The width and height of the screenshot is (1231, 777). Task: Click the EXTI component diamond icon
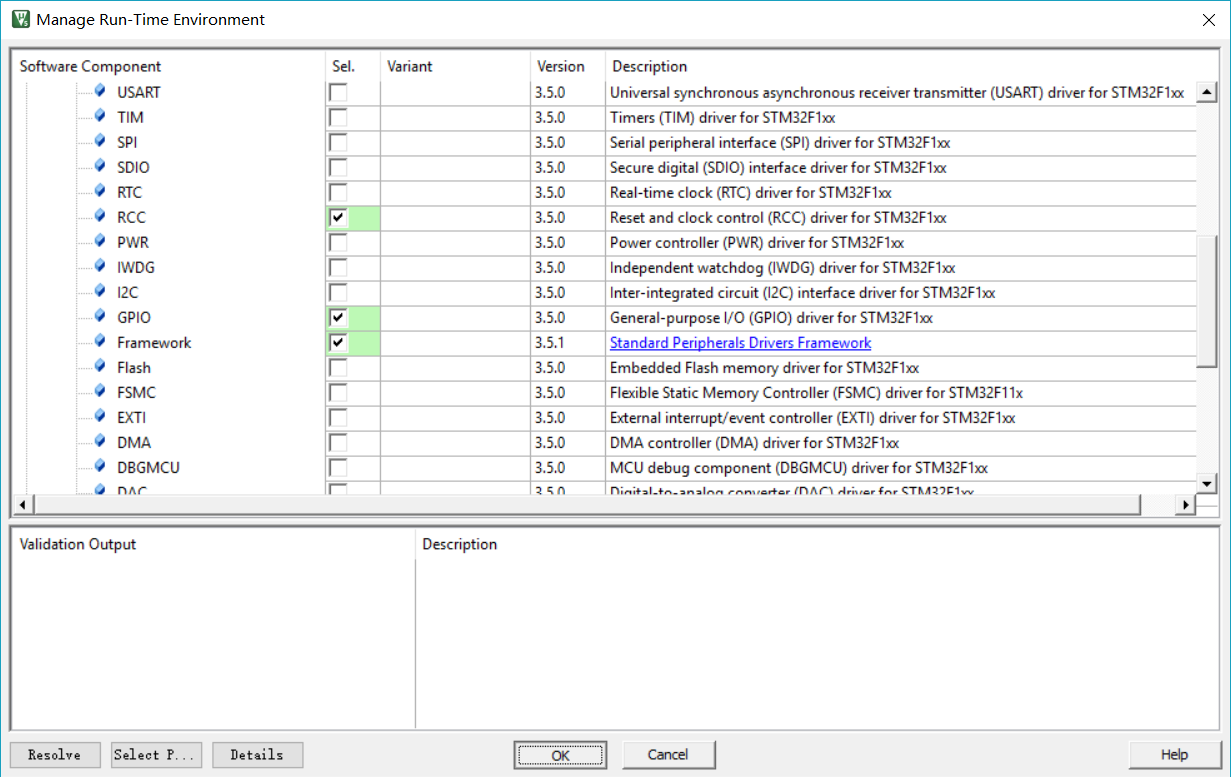point(100,416)
